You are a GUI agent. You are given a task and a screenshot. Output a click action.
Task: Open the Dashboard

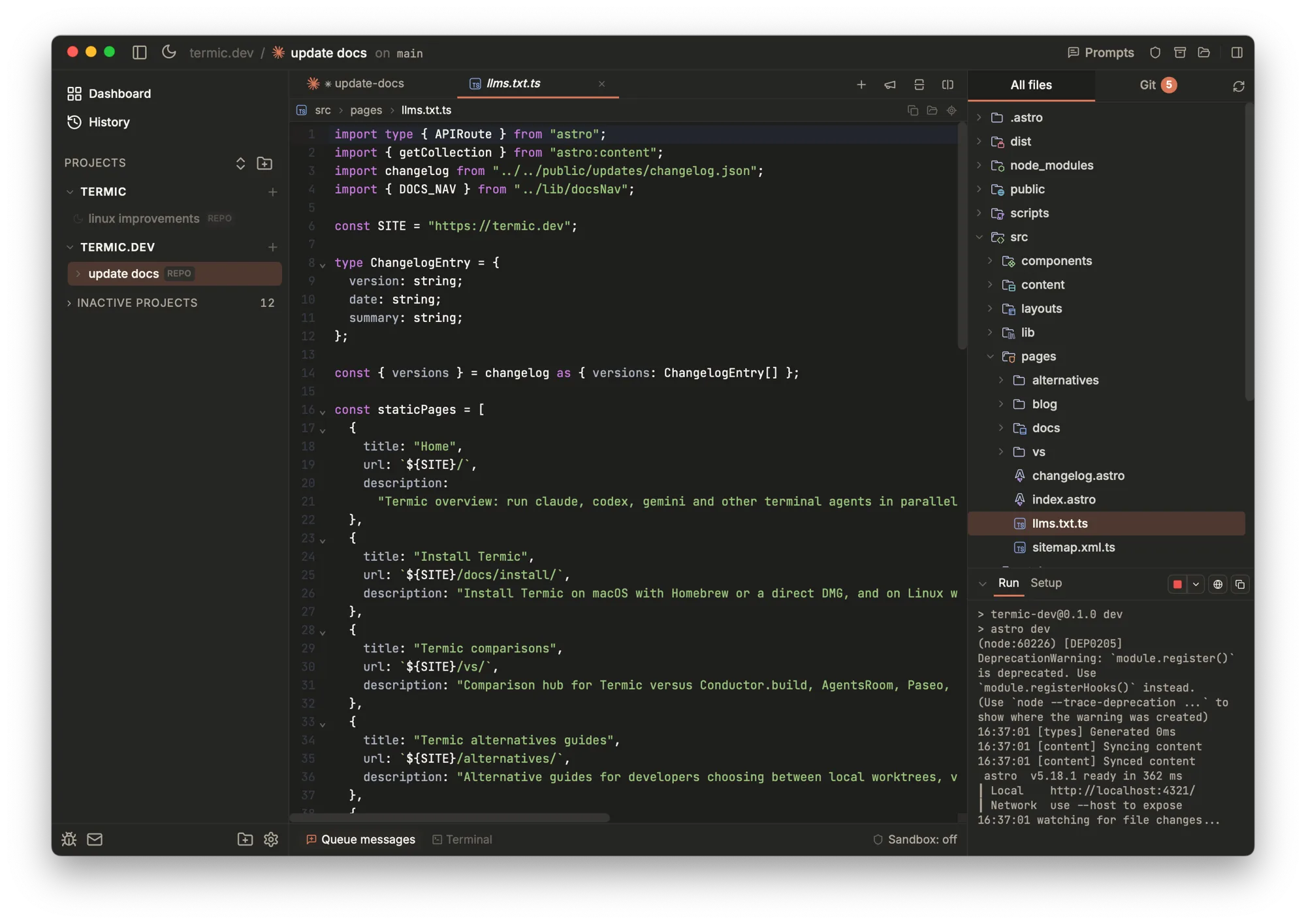(109, 93)
